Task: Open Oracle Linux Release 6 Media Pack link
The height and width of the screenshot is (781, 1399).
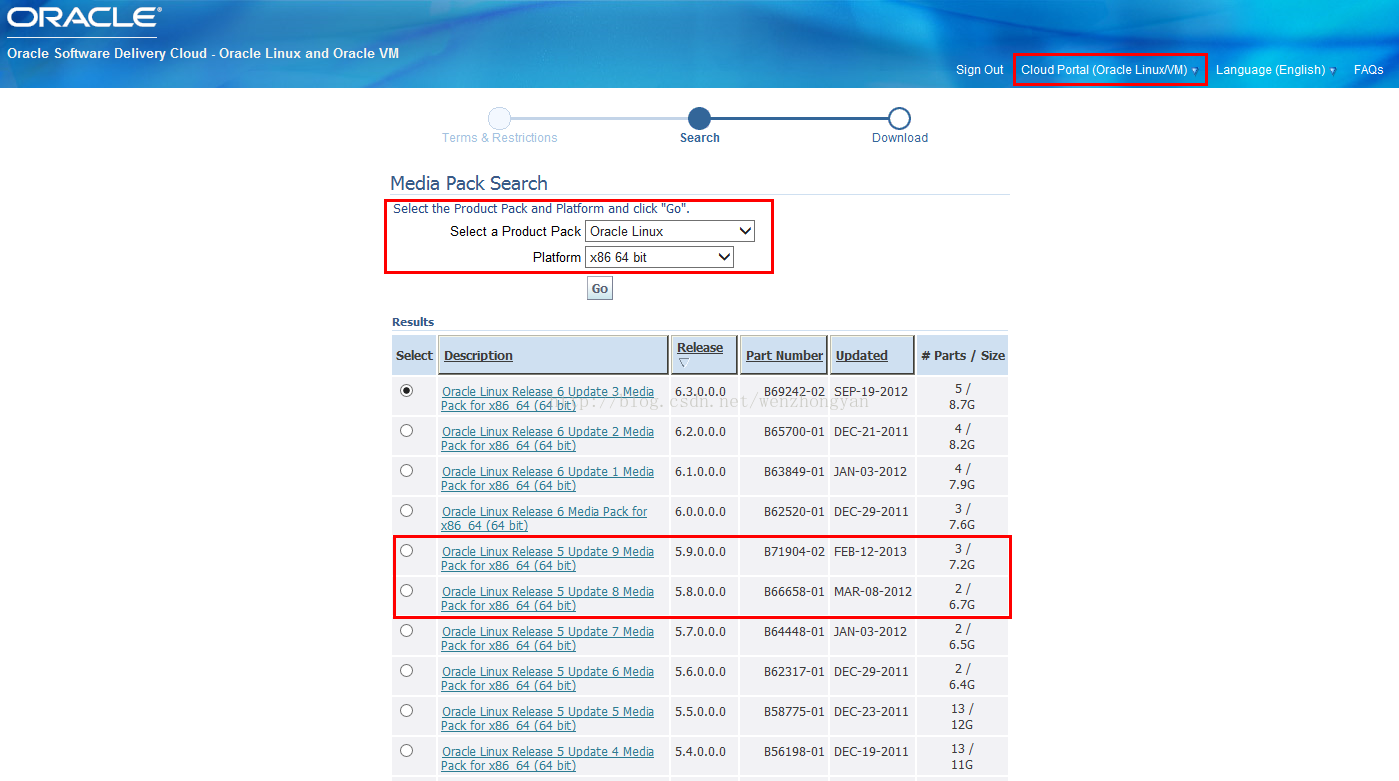Action: coord(544,518)
